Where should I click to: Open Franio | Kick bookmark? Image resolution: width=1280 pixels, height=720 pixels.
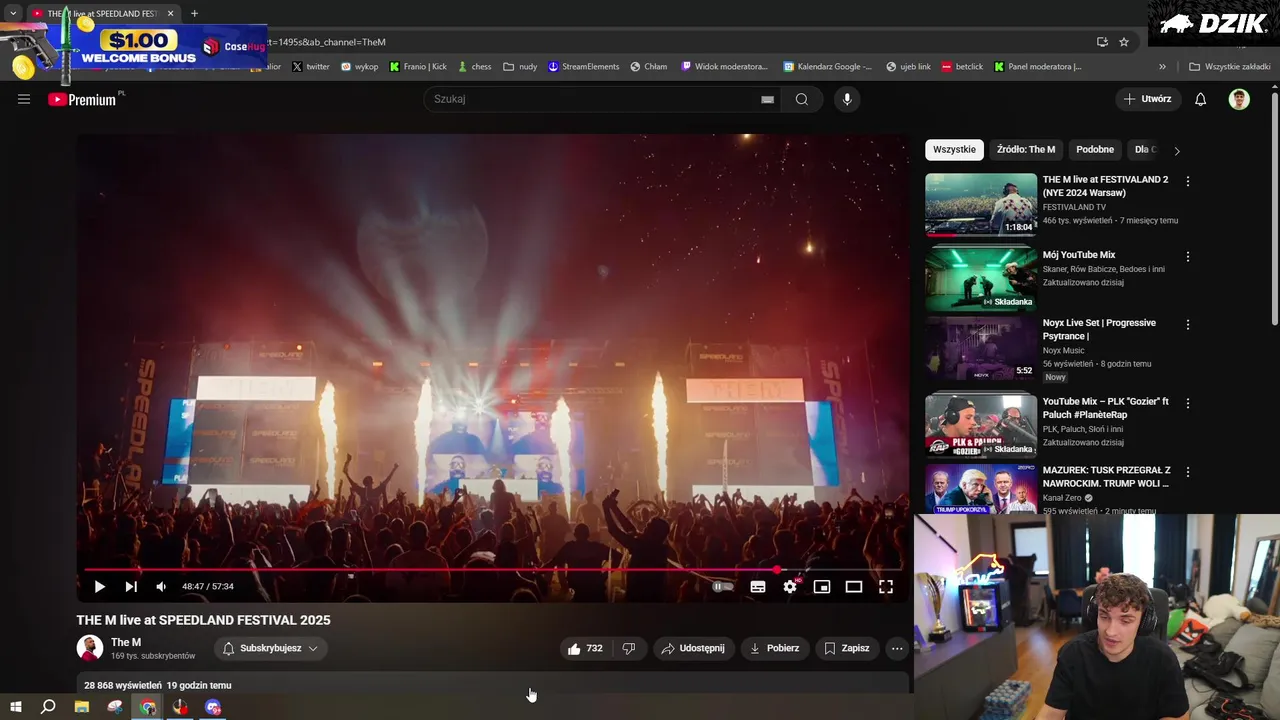click(x=418, y=67)
